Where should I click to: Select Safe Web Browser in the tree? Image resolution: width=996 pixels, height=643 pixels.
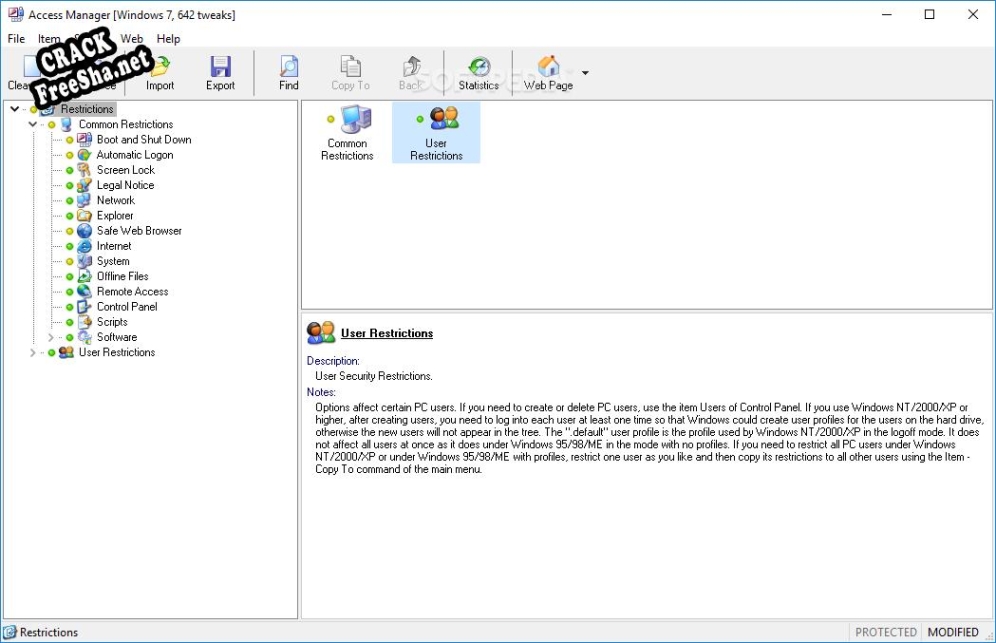point(139,231)
